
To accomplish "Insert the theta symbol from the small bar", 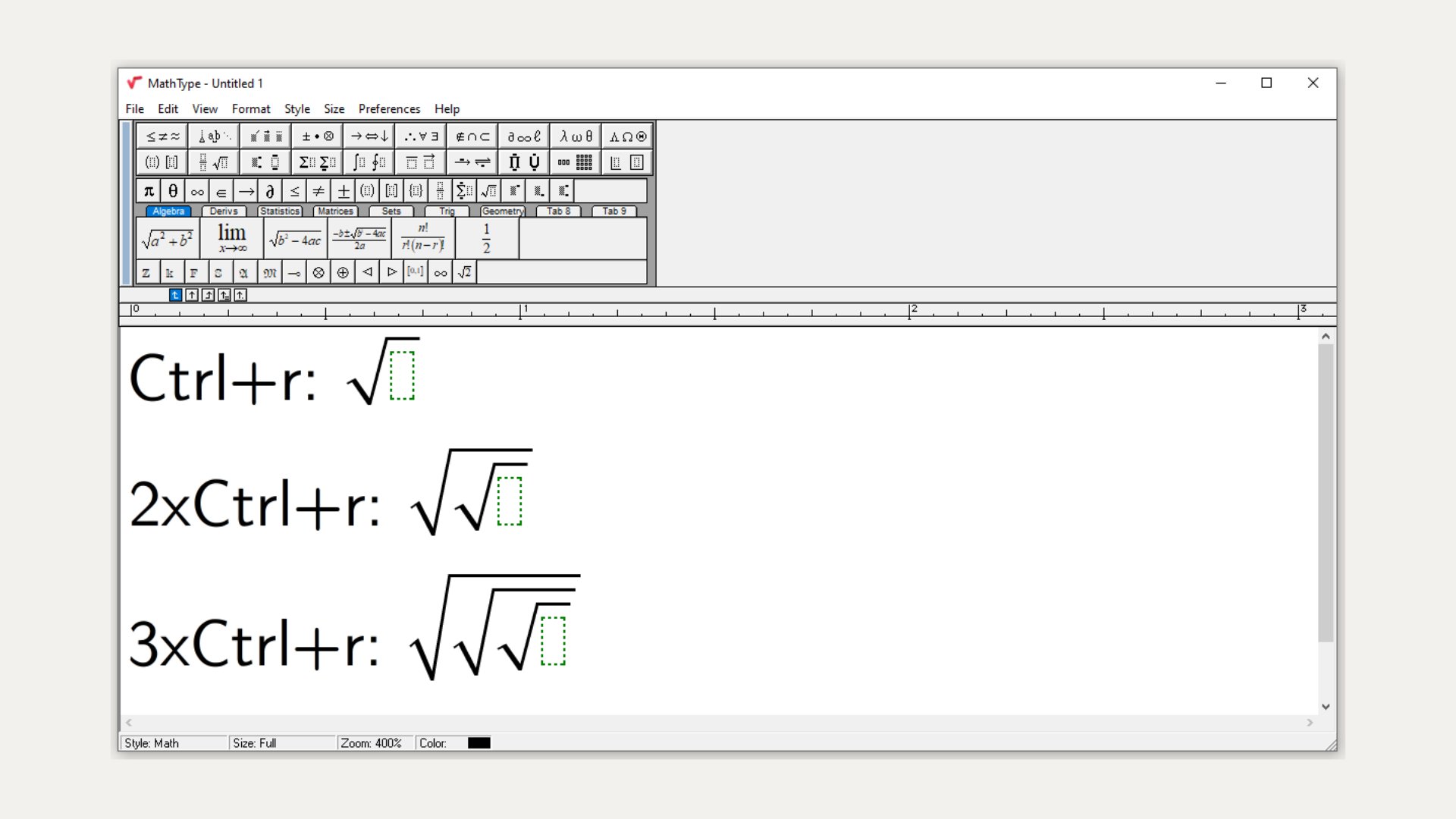I will 172,190.
